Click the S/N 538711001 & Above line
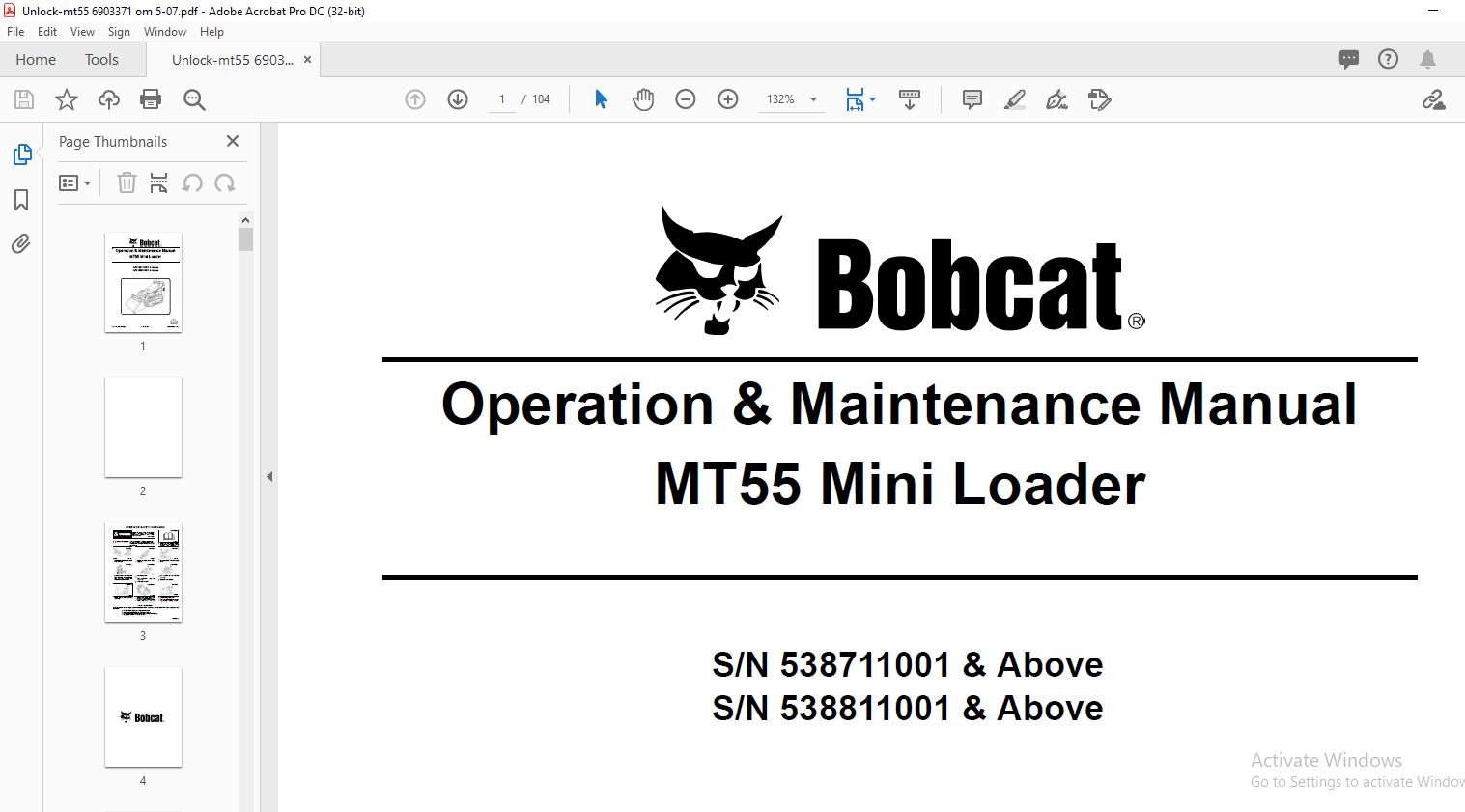Image resolution: width=1465 pixels, height=812 pixels. [x=908, y=664]
